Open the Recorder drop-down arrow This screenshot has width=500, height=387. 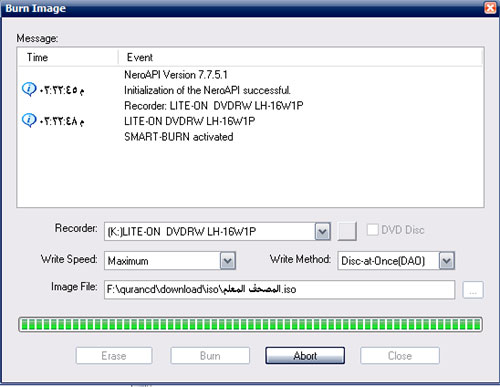click(322, 231)
